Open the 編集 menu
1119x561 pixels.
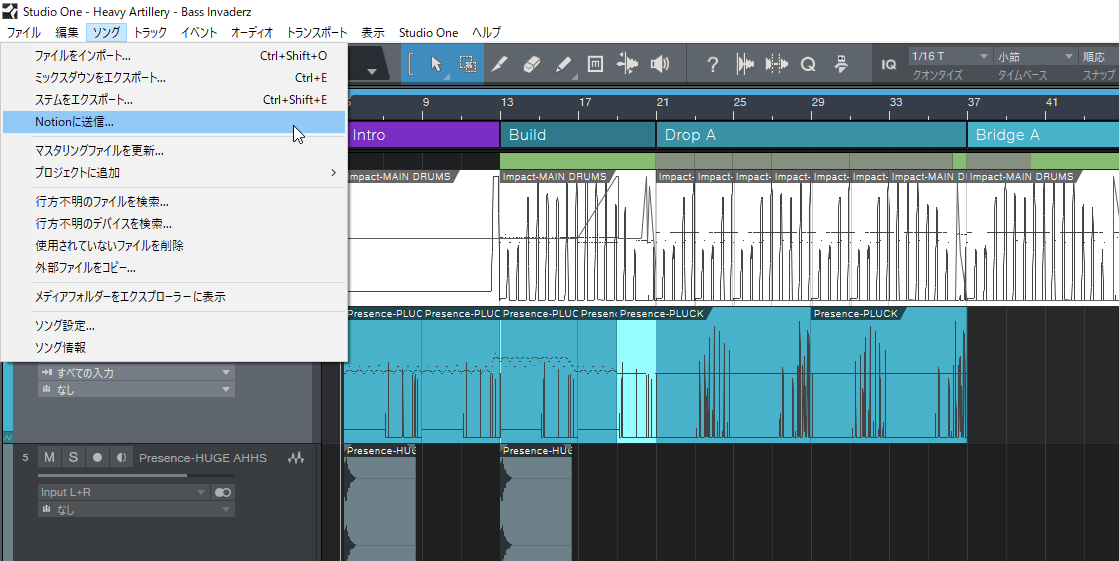(x=66, y=32)
